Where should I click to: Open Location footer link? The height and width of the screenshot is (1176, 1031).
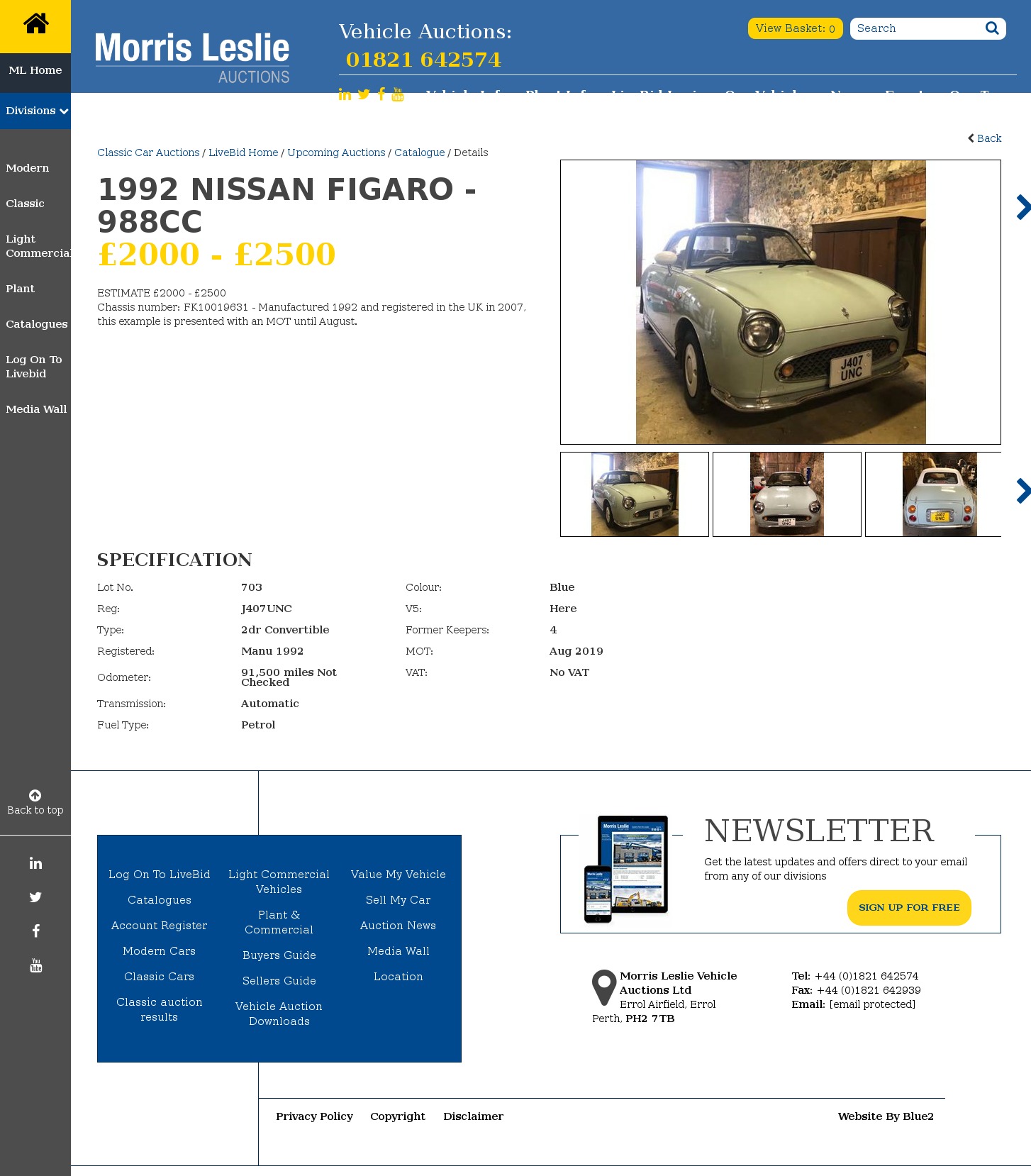click(x=399, y=977)
